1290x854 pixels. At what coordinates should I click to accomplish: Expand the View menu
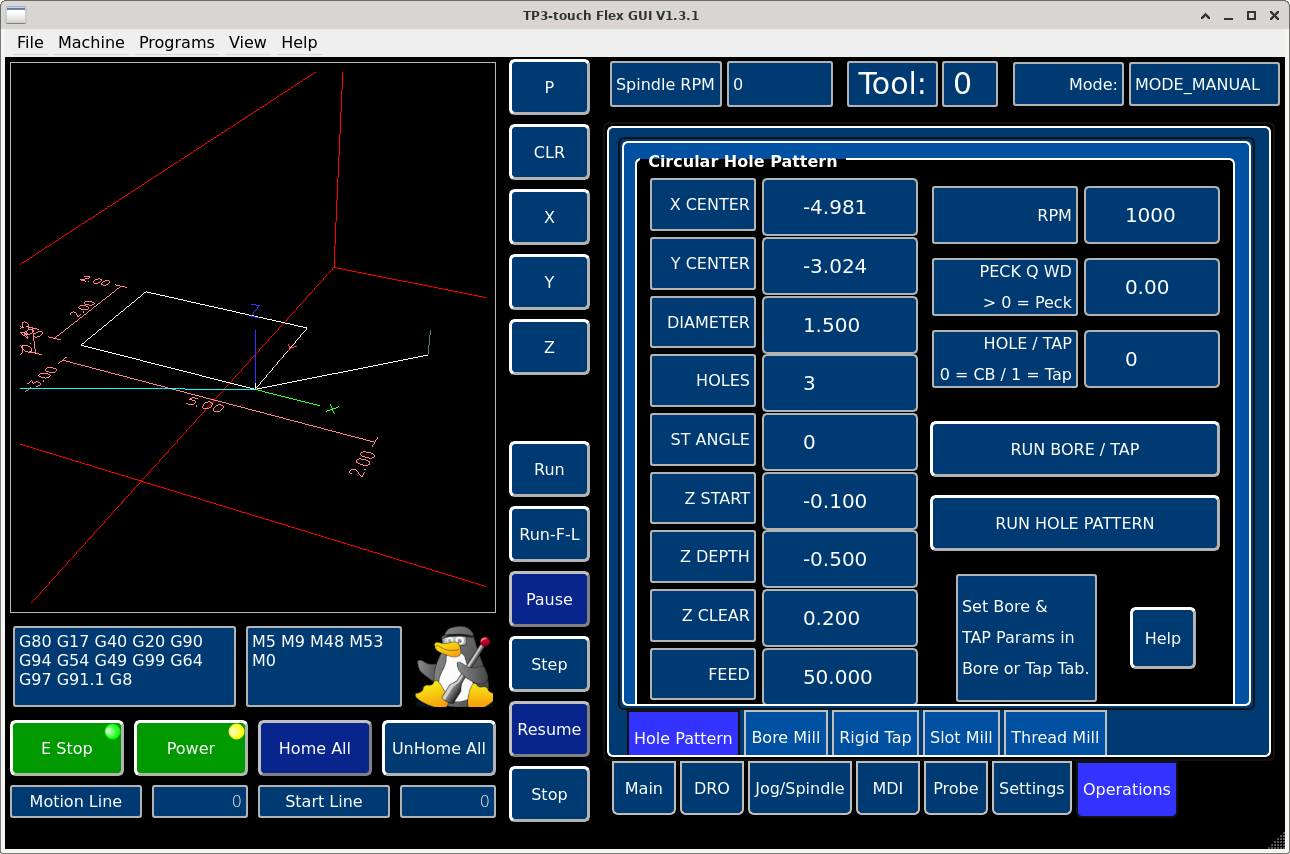coord(247,42)
